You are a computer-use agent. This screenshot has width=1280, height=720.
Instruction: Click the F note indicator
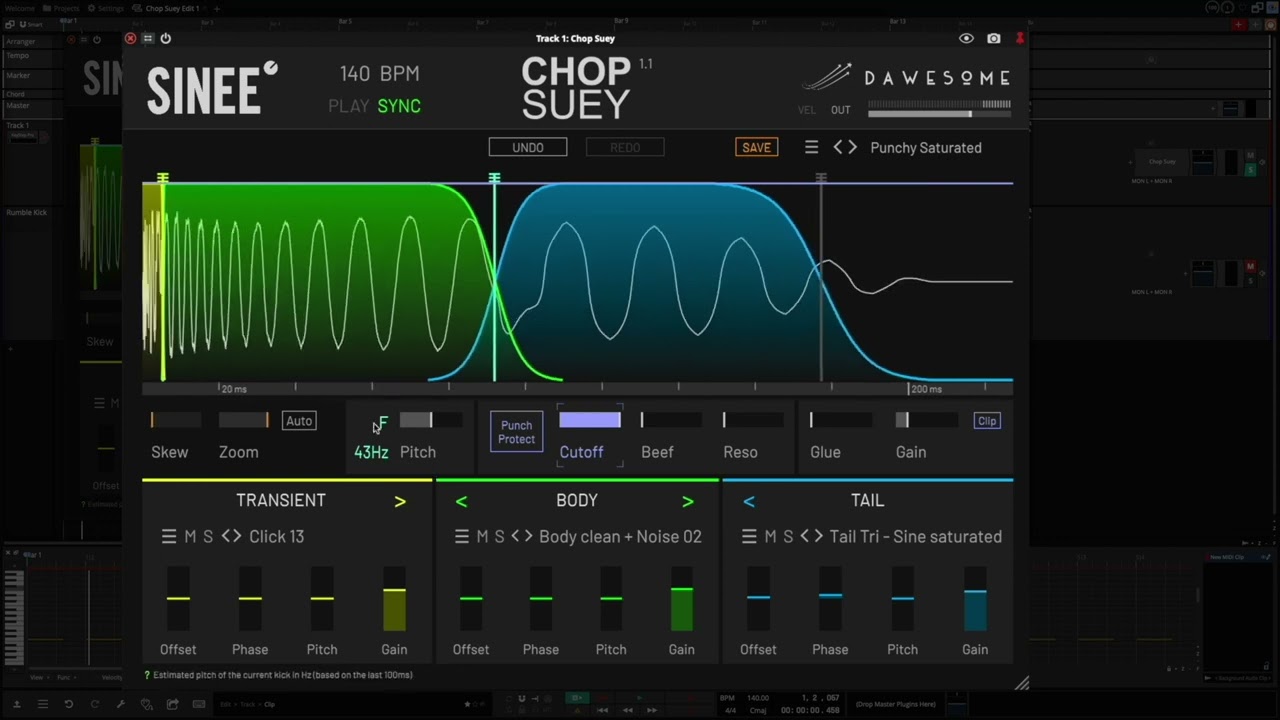[383, 424]
